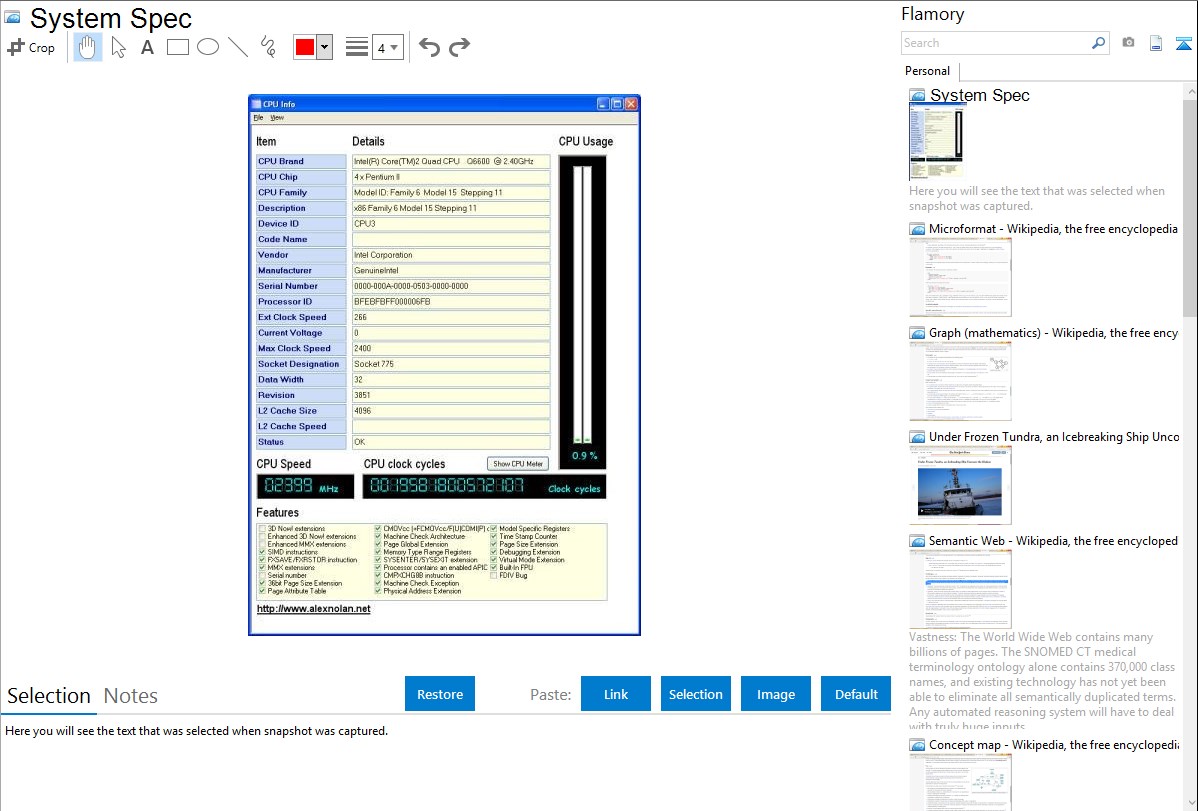
Task: Click the Paste Selection button
Action: pos(695,694)
